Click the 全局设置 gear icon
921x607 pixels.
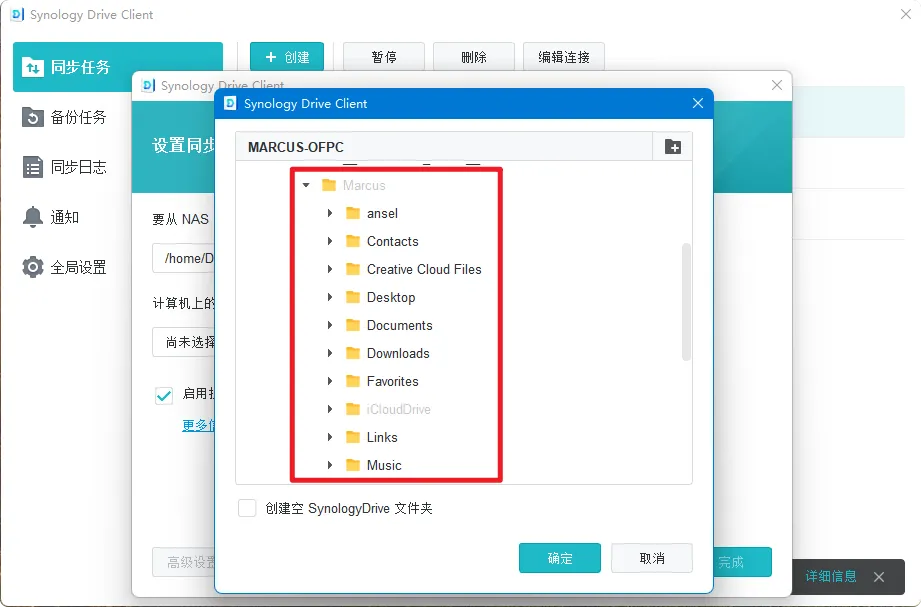tap(33, 267)
